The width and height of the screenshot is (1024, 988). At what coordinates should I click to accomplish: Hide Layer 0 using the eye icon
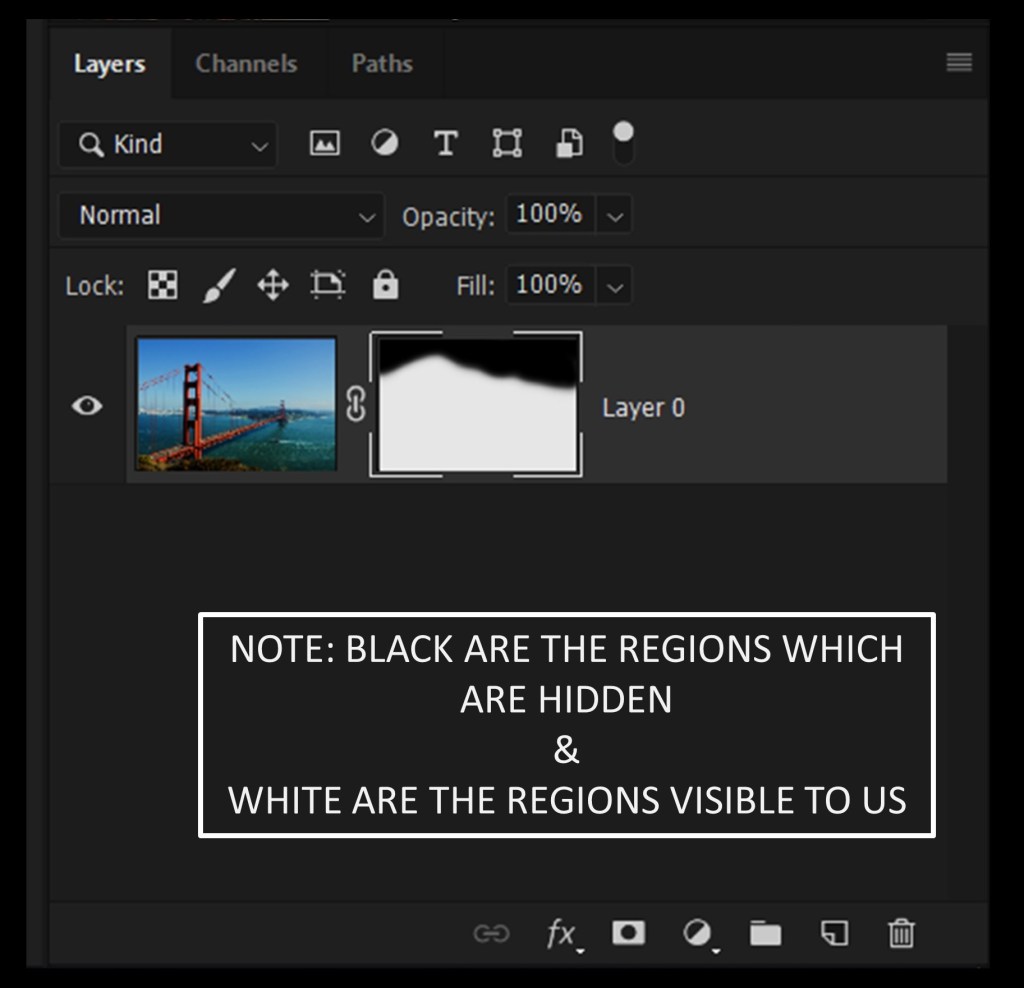[88, 405]
